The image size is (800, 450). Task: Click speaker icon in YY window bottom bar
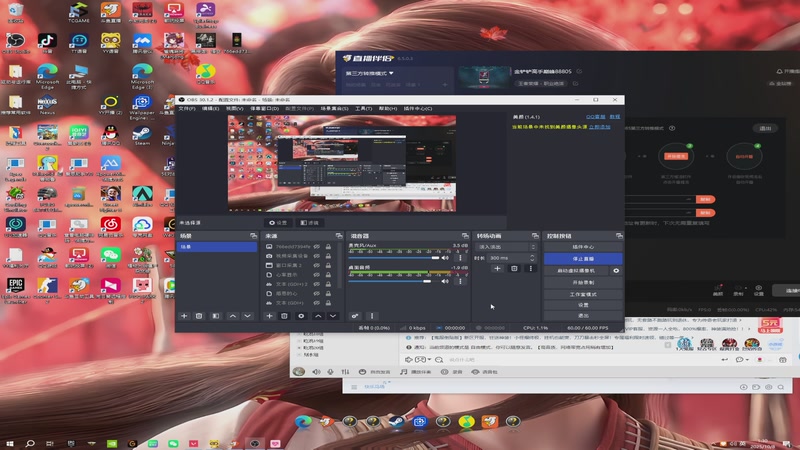point(316,372)
